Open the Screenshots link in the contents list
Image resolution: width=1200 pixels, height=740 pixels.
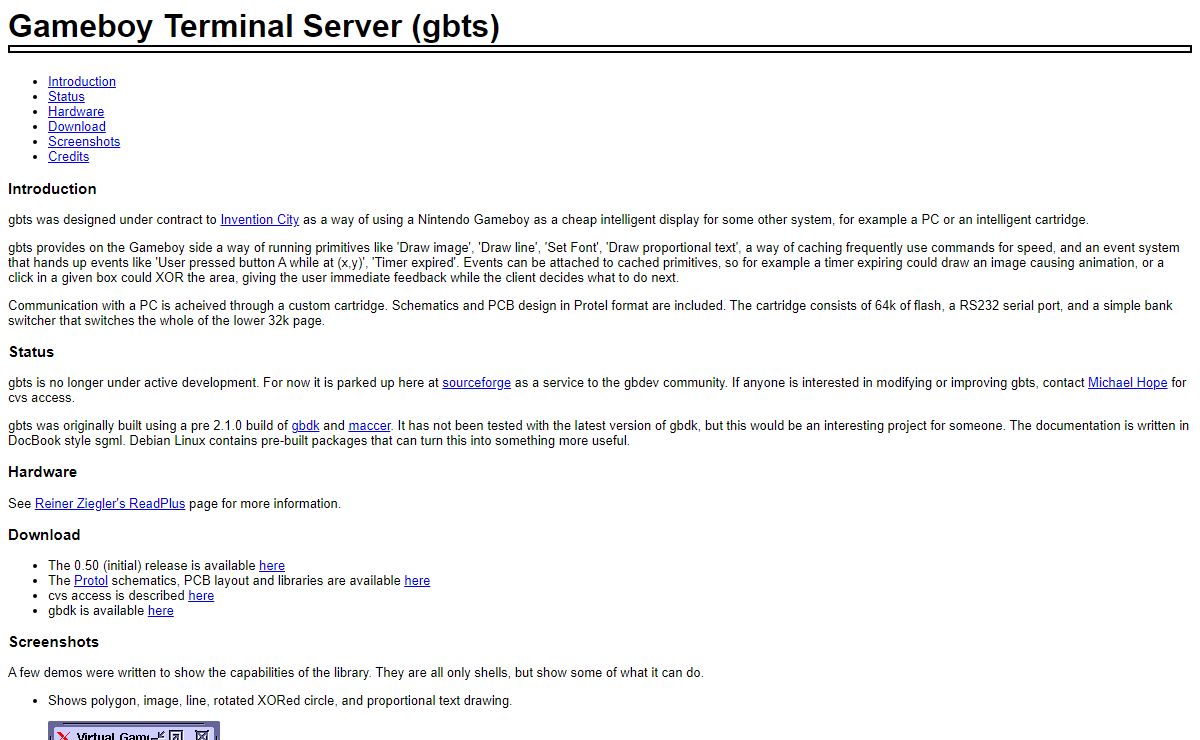[x=84, y=142]
